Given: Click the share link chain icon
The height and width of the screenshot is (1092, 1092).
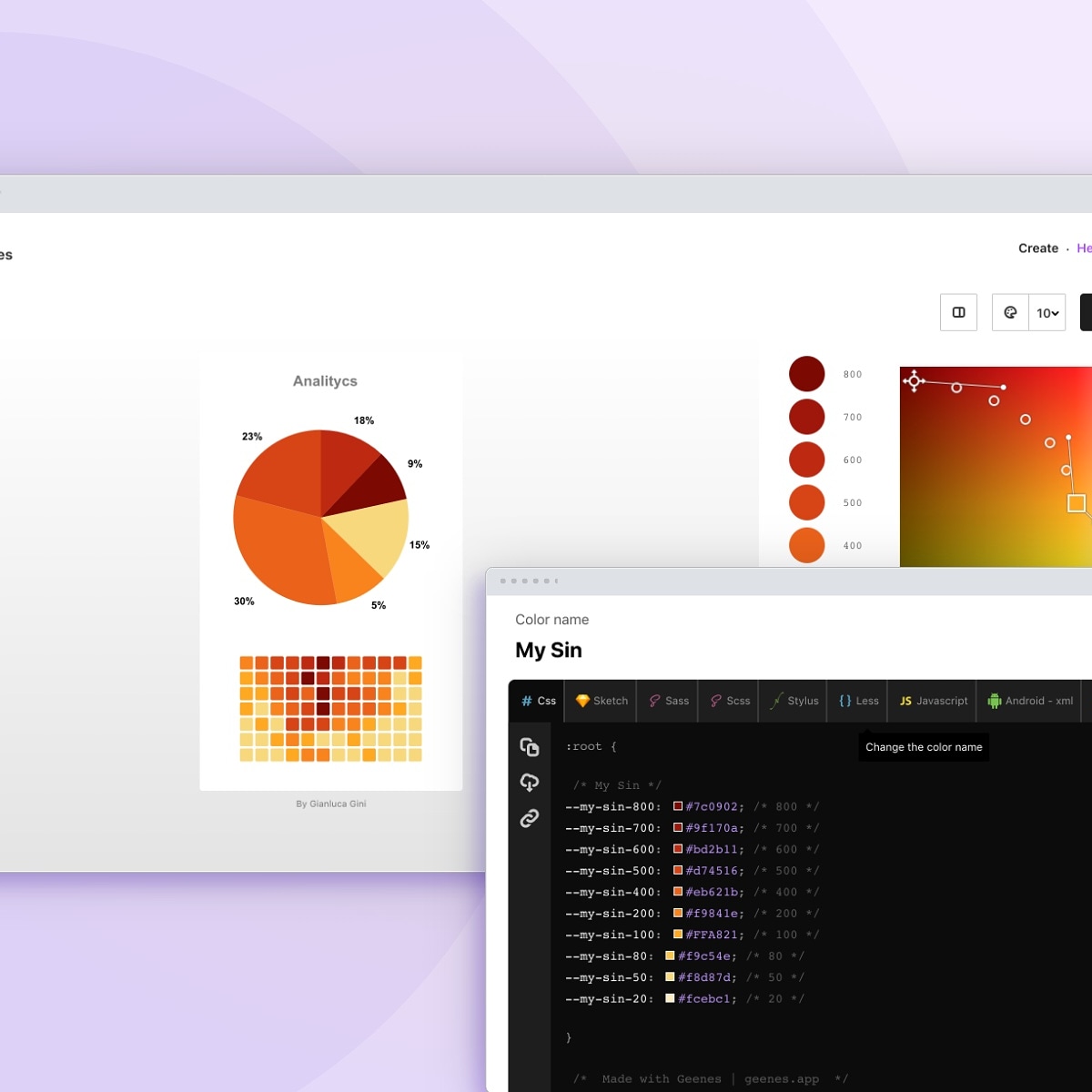Looking at the screenshot, I should [x=530, y=819].
